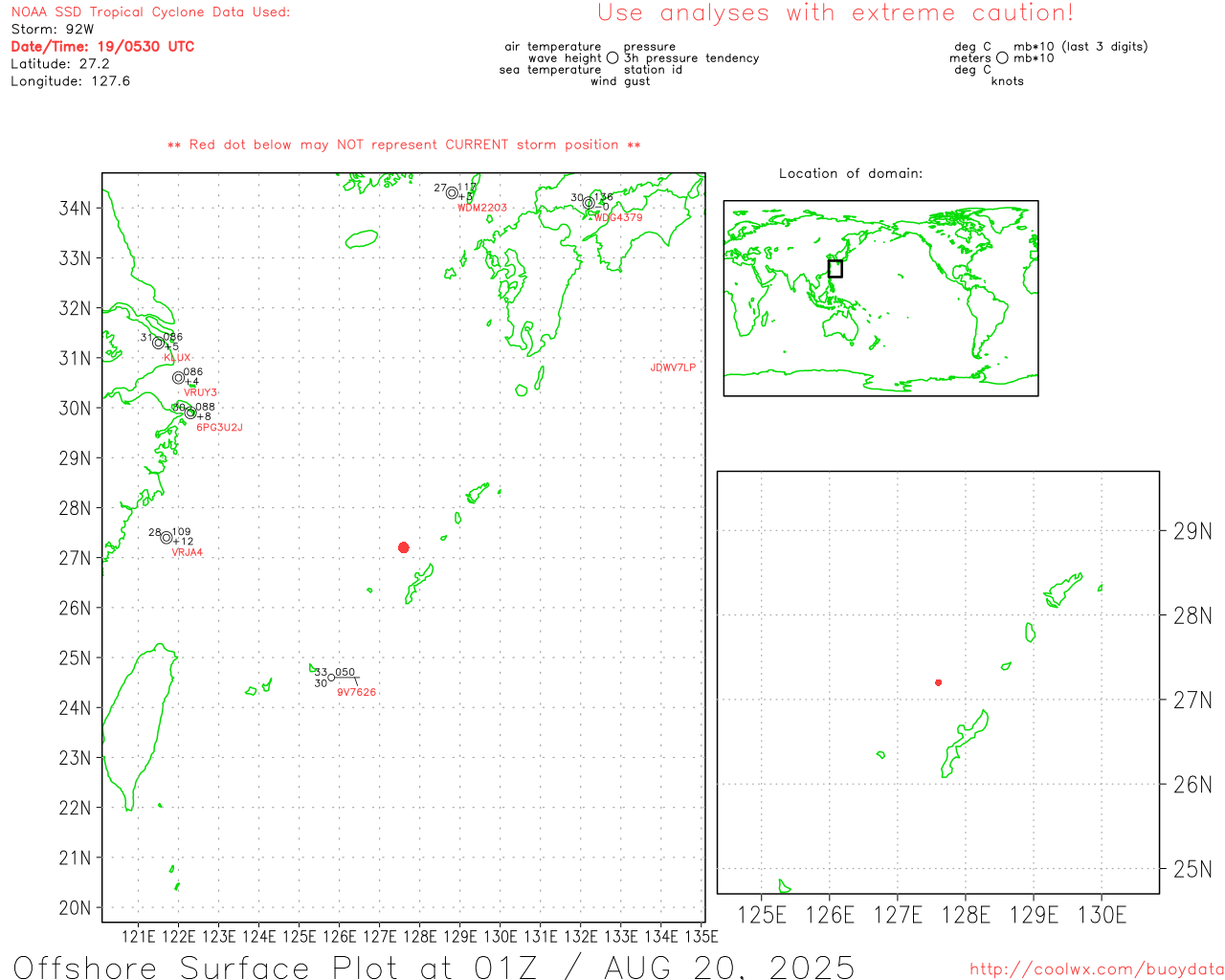
Task: Click the 128E longitude label on main map
Action: click(x=419, y=937)
